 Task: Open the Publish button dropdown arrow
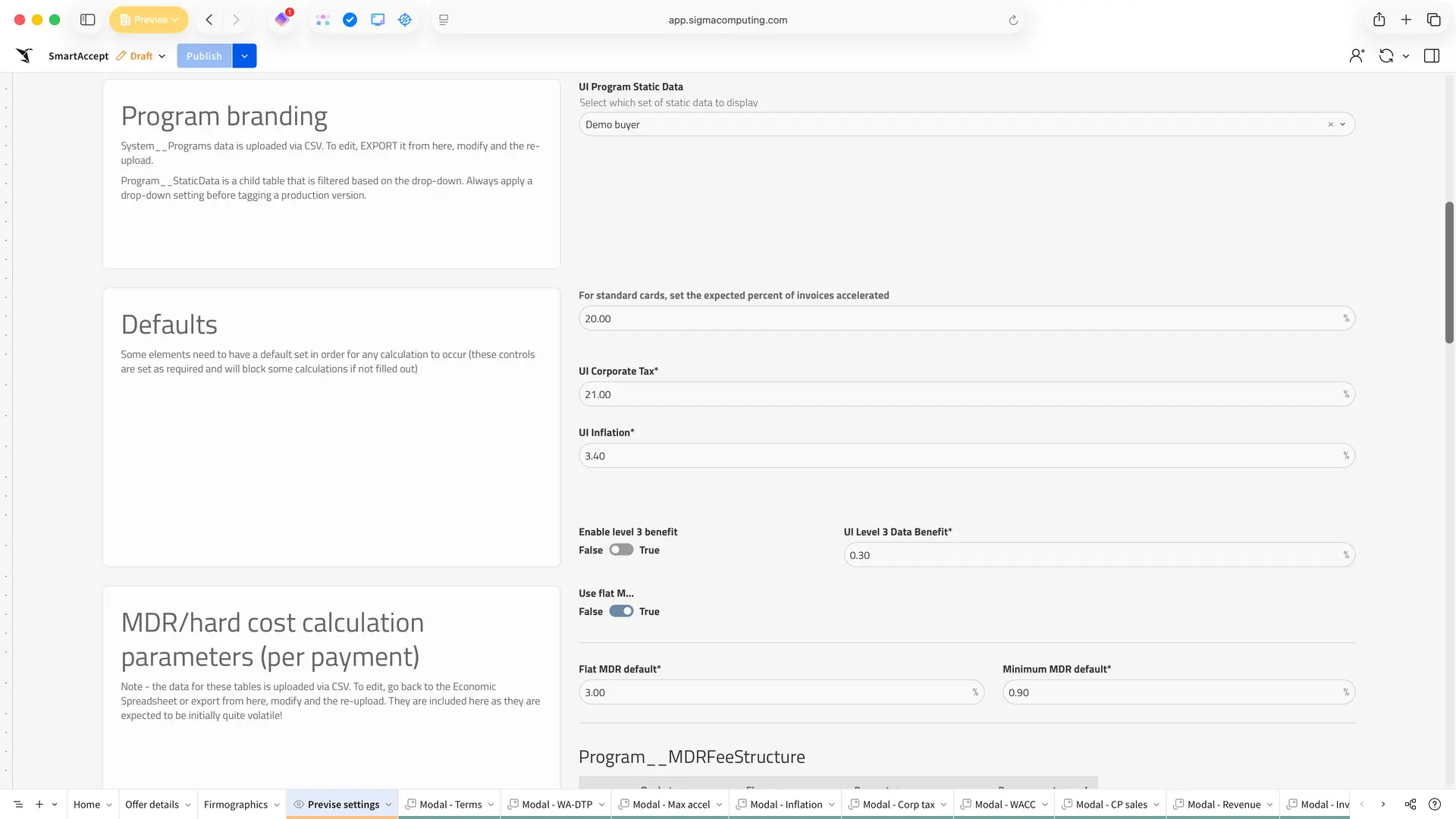[x=244, y=55]
